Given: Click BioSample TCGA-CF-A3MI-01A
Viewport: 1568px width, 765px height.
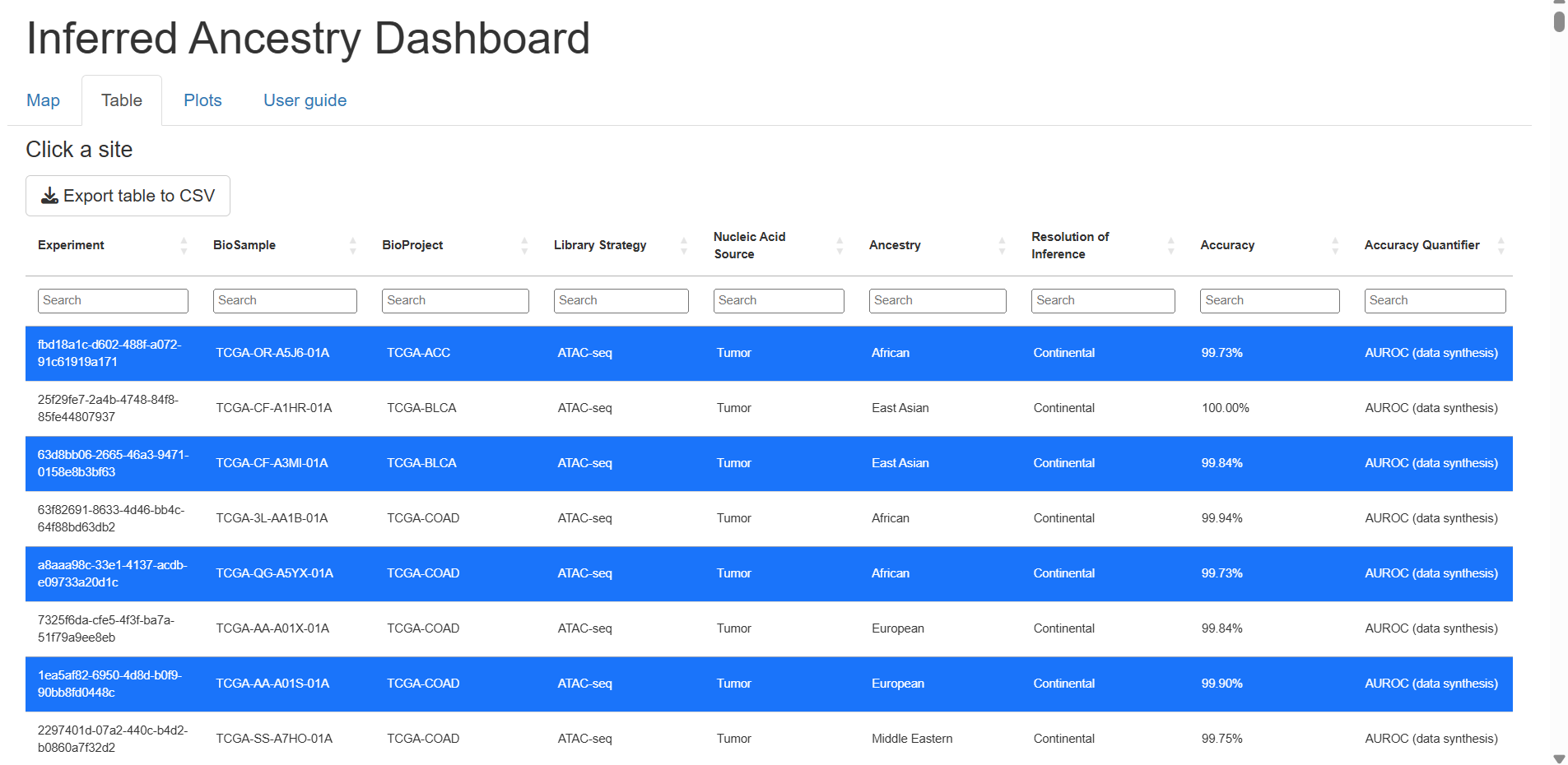Looking at the screenshot, I should pos(272,463).
